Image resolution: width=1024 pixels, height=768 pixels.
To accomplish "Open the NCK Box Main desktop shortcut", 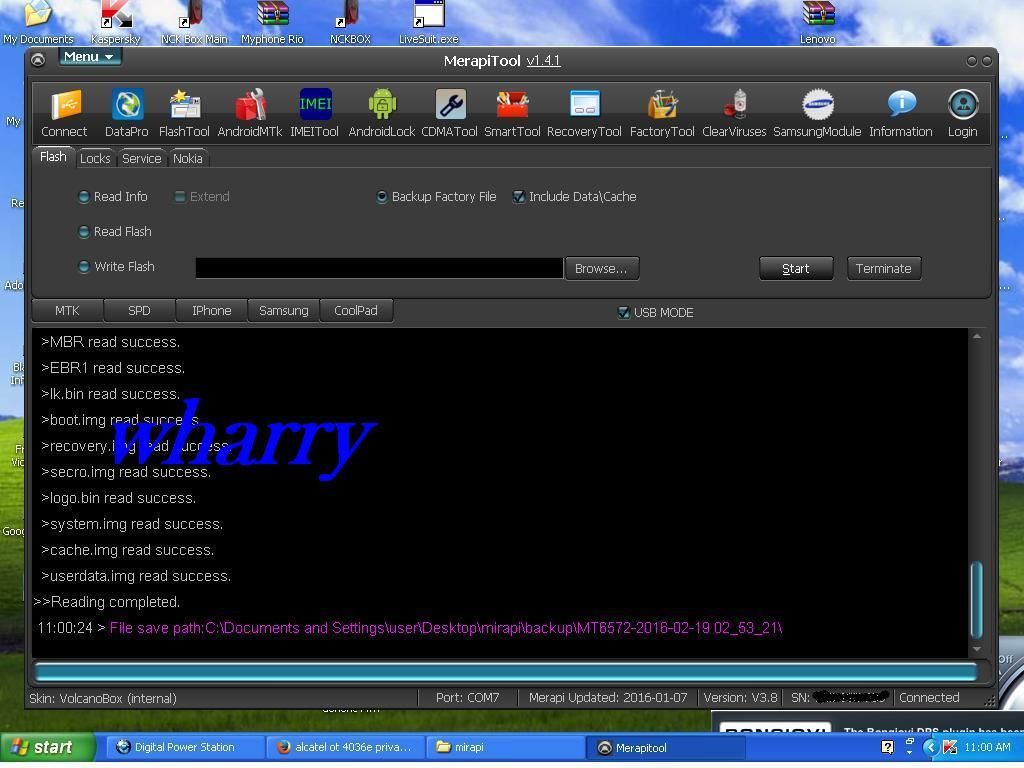I will 194,22.
